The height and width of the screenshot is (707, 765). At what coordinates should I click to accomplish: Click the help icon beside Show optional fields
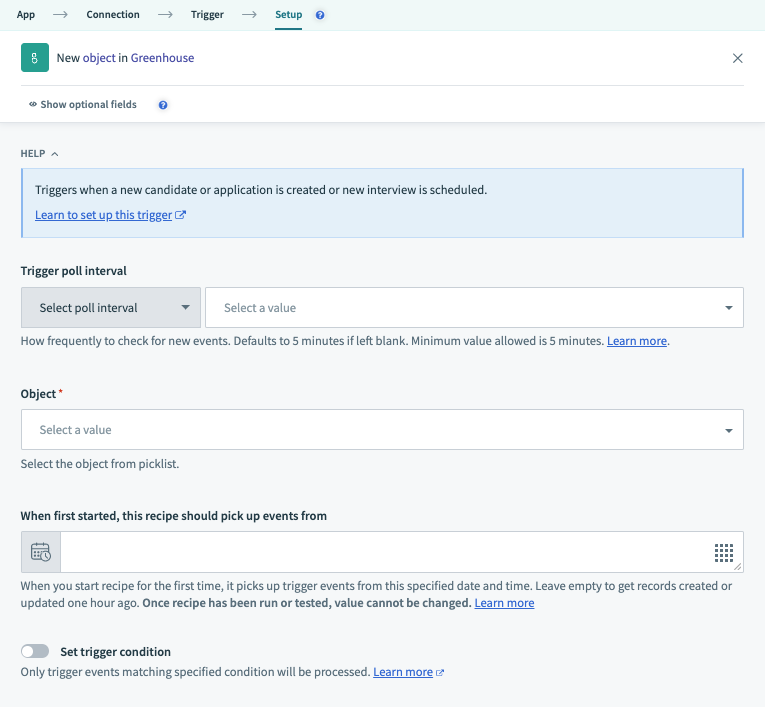(x=163, y=105)
